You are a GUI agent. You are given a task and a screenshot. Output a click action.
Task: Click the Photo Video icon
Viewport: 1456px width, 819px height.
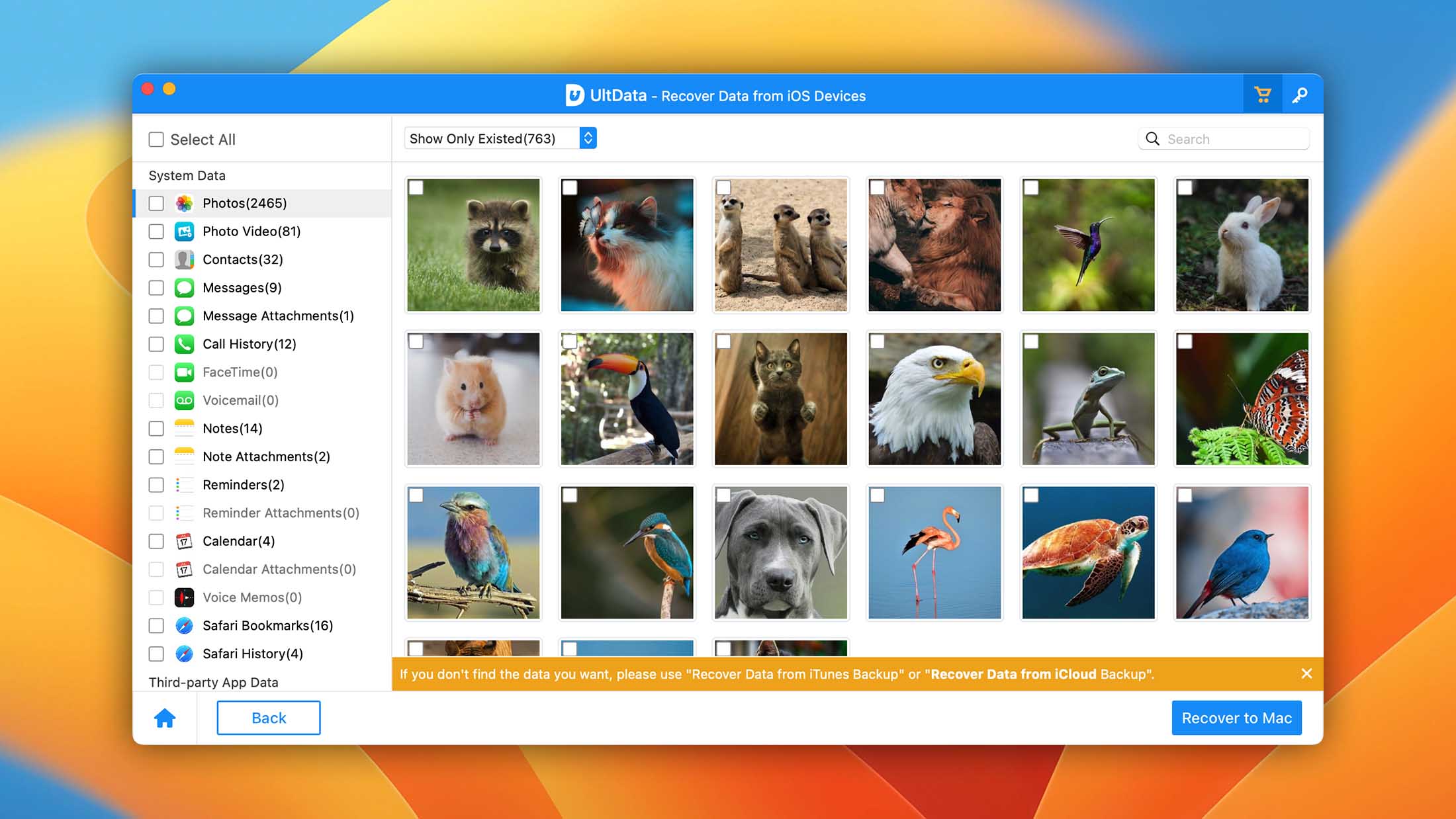(x=184, y=232)
